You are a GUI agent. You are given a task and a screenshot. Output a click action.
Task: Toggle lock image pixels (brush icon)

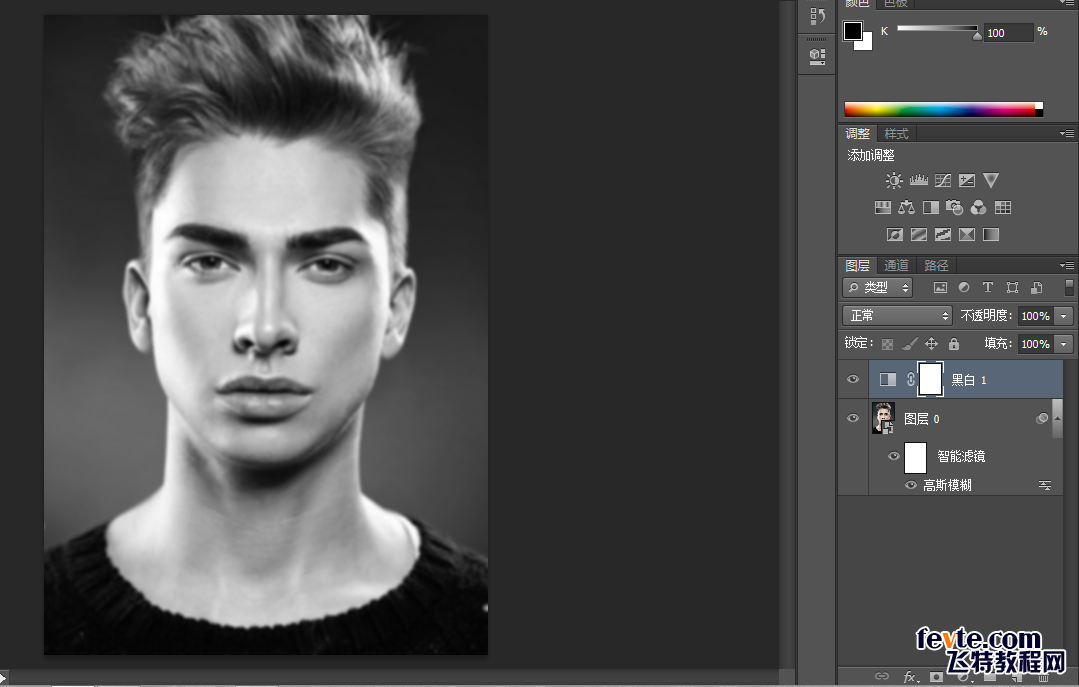coord(910,344)
